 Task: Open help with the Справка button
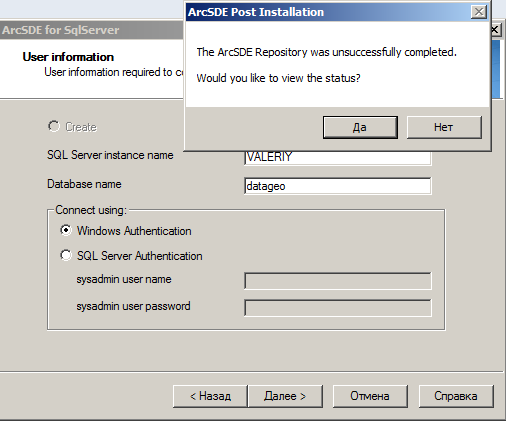(456, 396)
